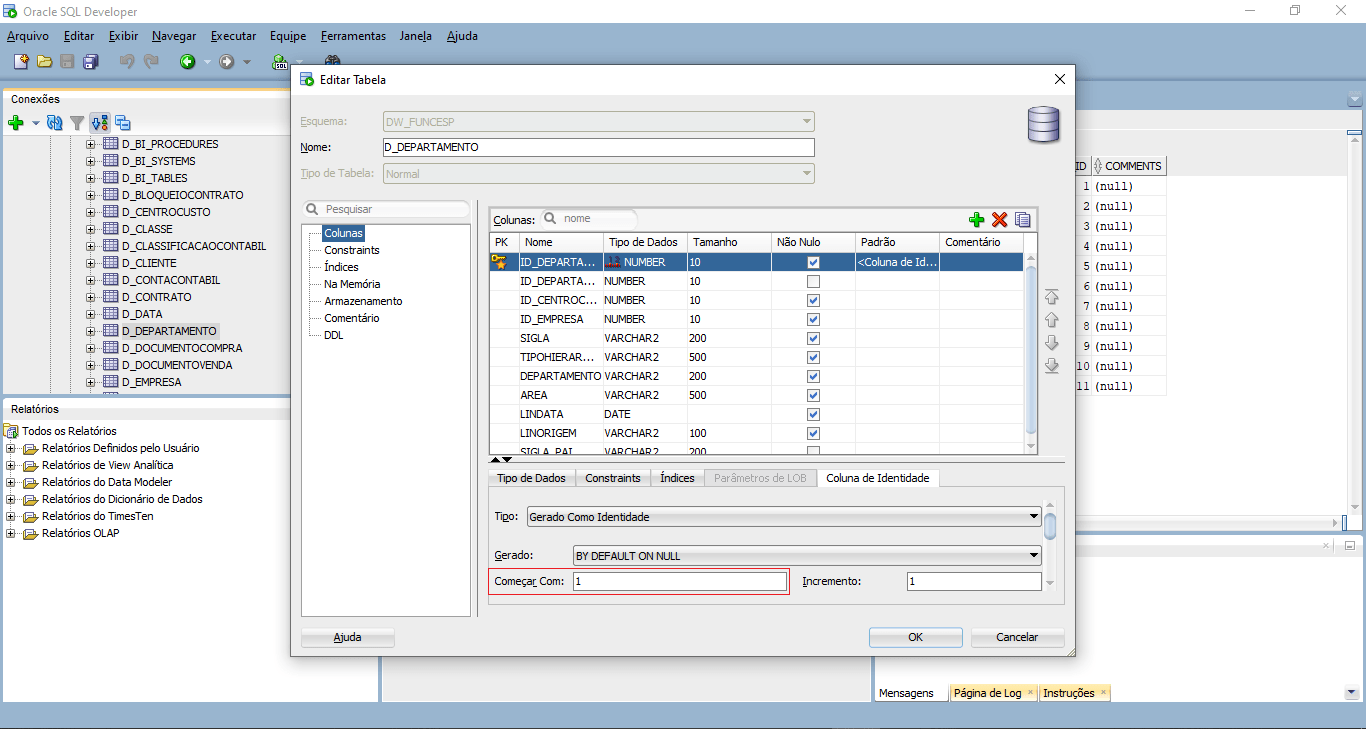
Task: Toggle Não Nulo checkbox for second ID_DEPARTA row
Action: point(813,281)
